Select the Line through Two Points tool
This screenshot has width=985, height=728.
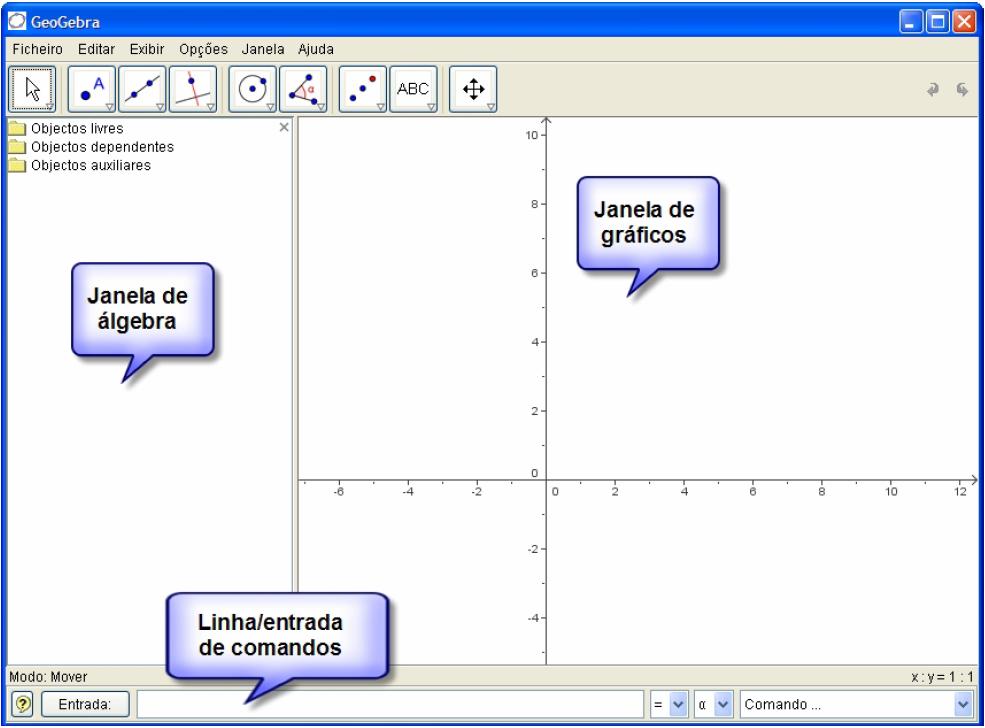pyautogui.click(x=143, y=89)
